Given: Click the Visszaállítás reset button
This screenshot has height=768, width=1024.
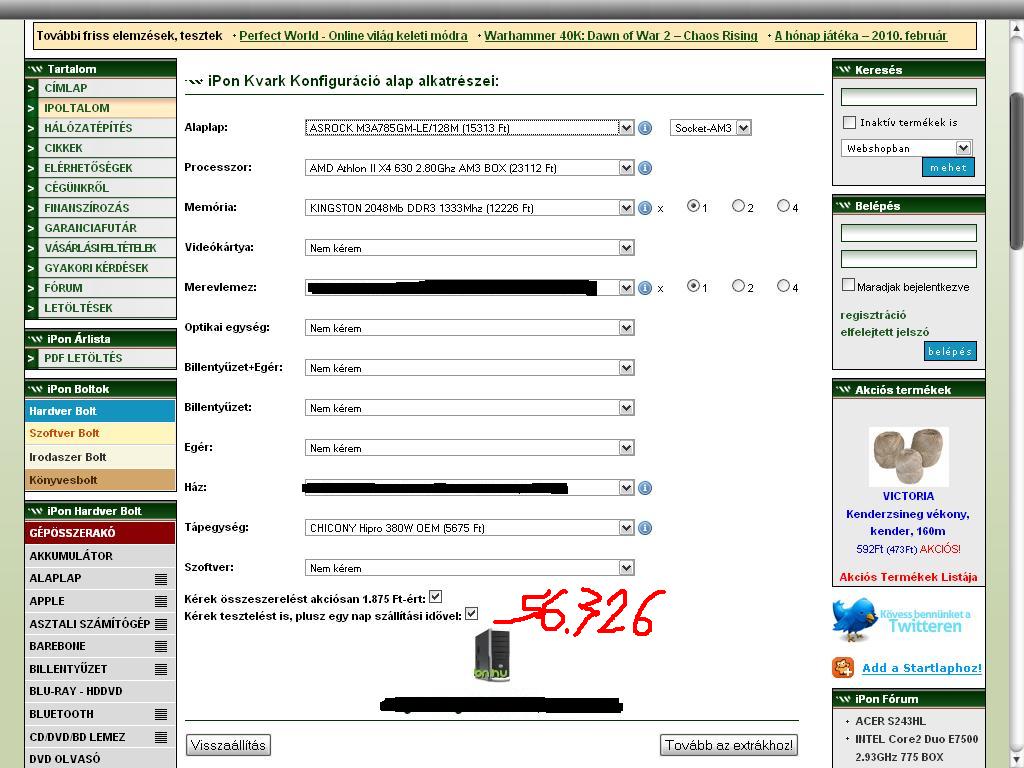Looking at the screenshot, I should [229, 745].
